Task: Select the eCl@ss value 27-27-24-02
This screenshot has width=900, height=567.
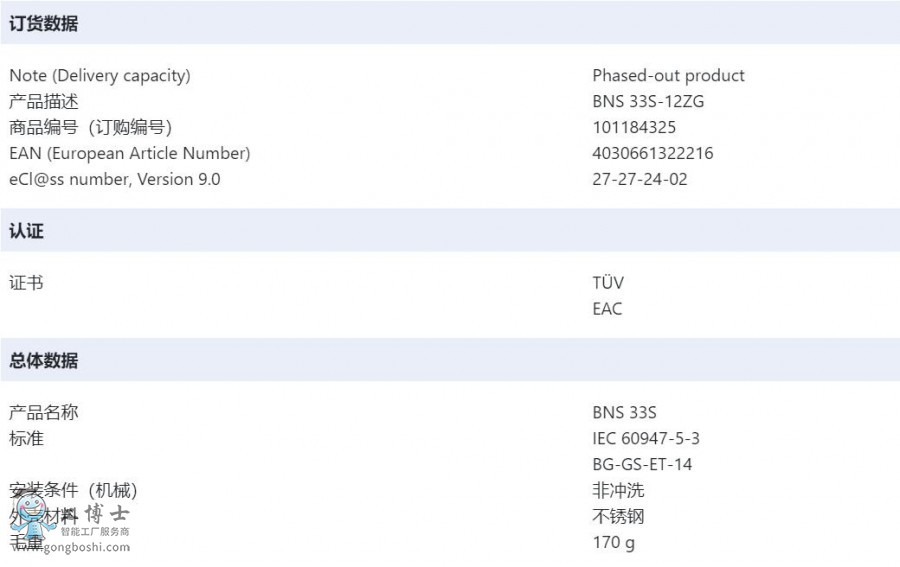Action: click(x=639, y=179)
